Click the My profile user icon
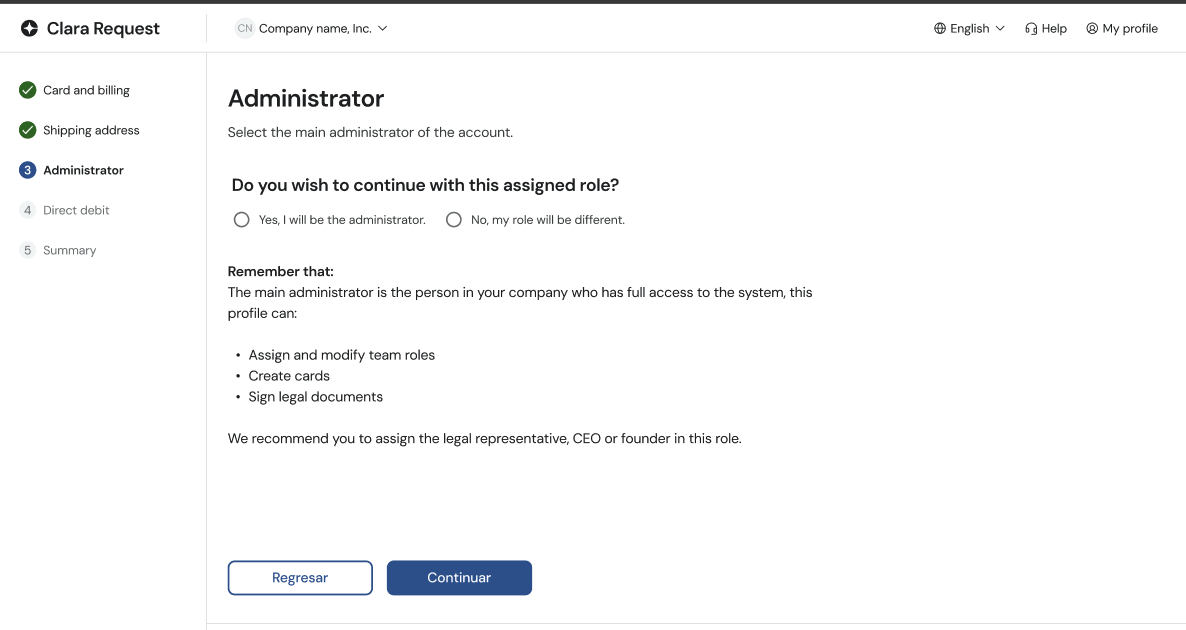This screenshot has width=1186, height=630. pyautogui.click(x=1092, y=29)
